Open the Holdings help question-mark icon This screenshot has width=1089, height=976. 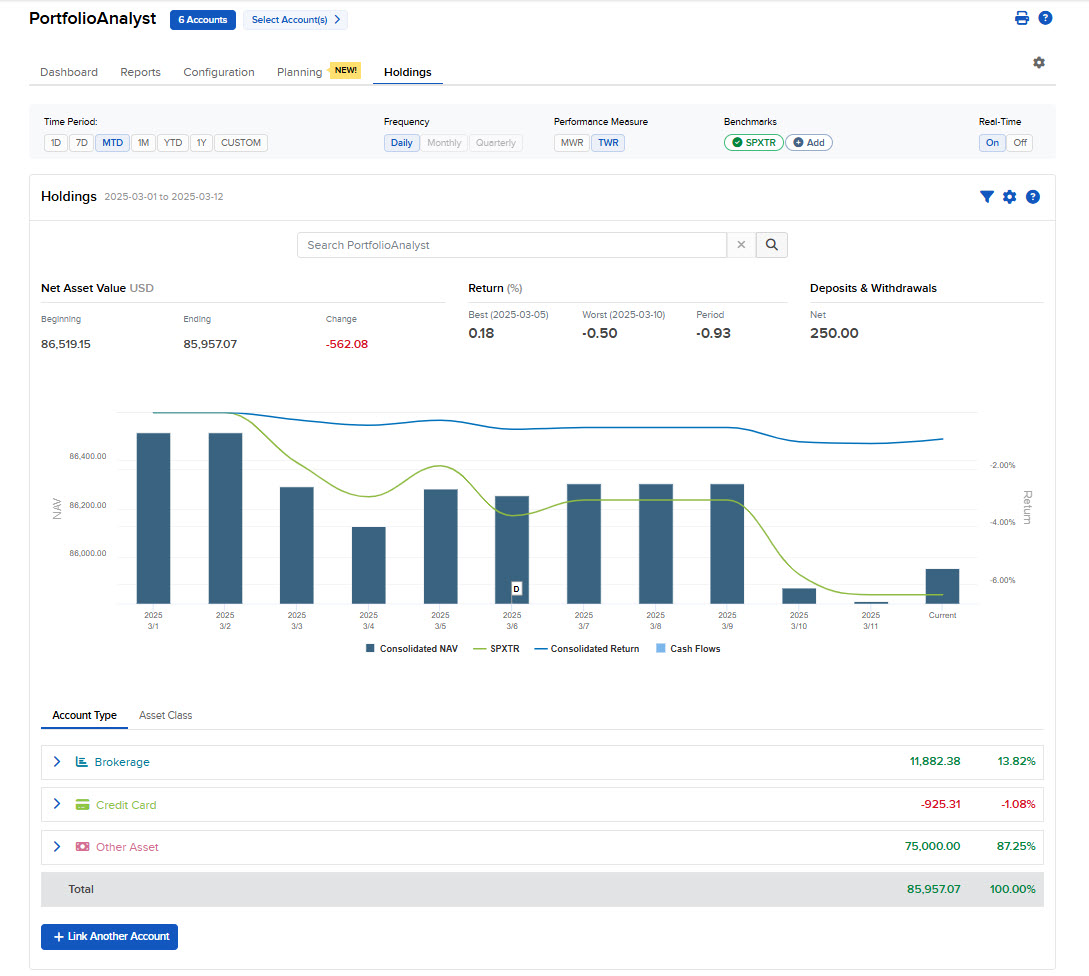tap(1033, 196)
